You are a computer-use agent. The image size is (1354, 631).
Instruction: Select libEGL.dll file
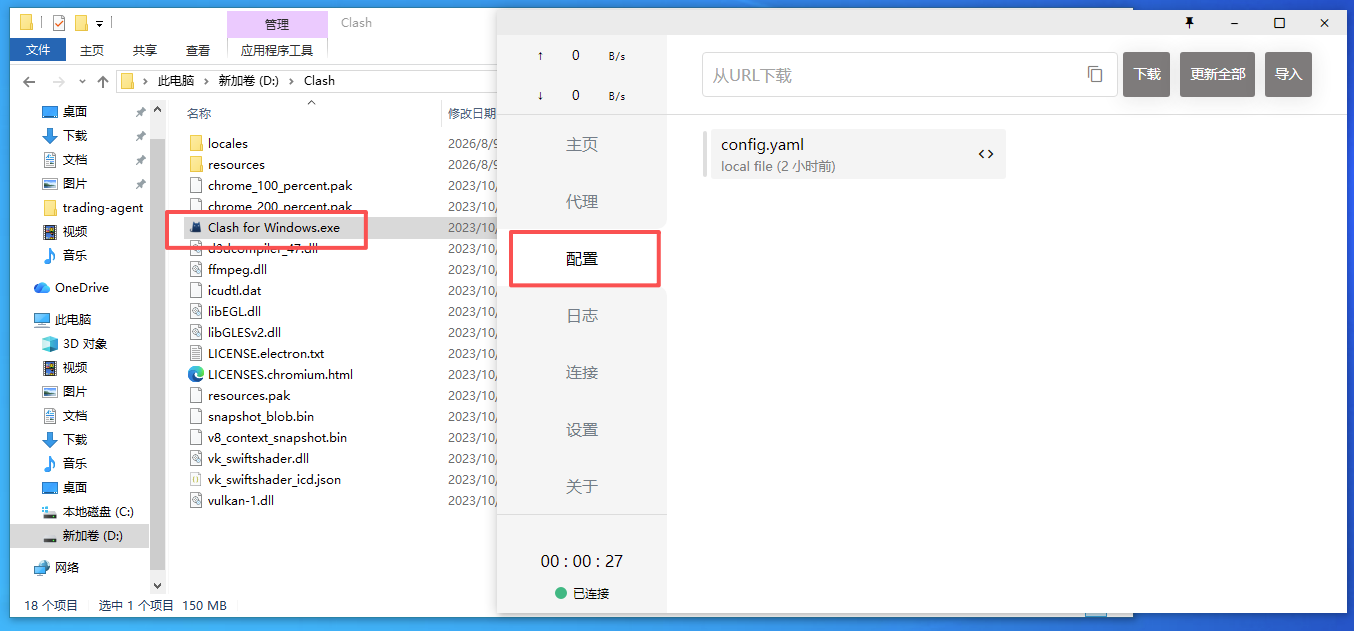click(234, 311)
